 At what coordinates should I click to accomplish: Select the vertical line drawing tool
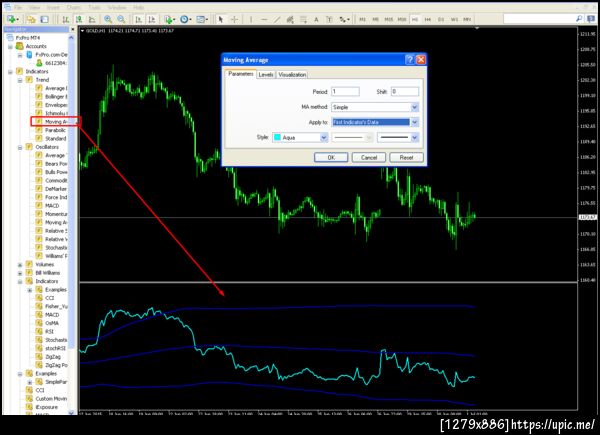(251, 19)
